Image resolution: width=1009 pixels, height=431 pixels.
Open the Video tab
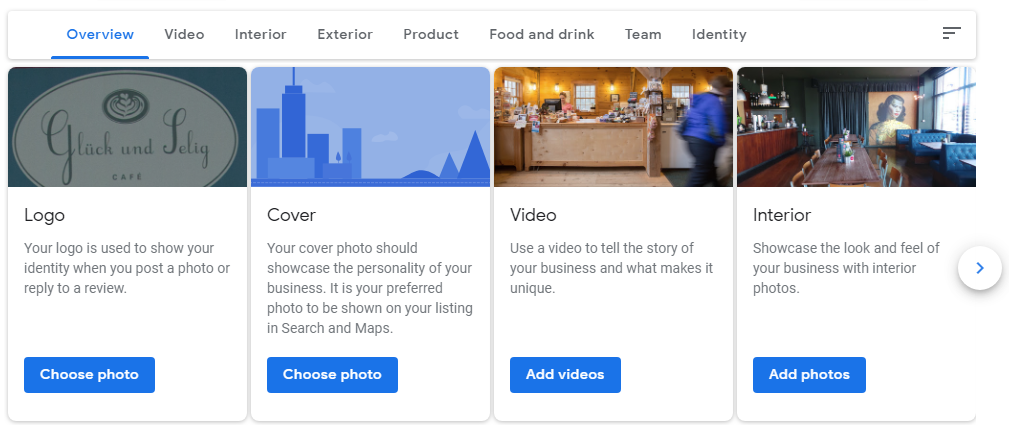pyautogui.click(x=184, y=35)
